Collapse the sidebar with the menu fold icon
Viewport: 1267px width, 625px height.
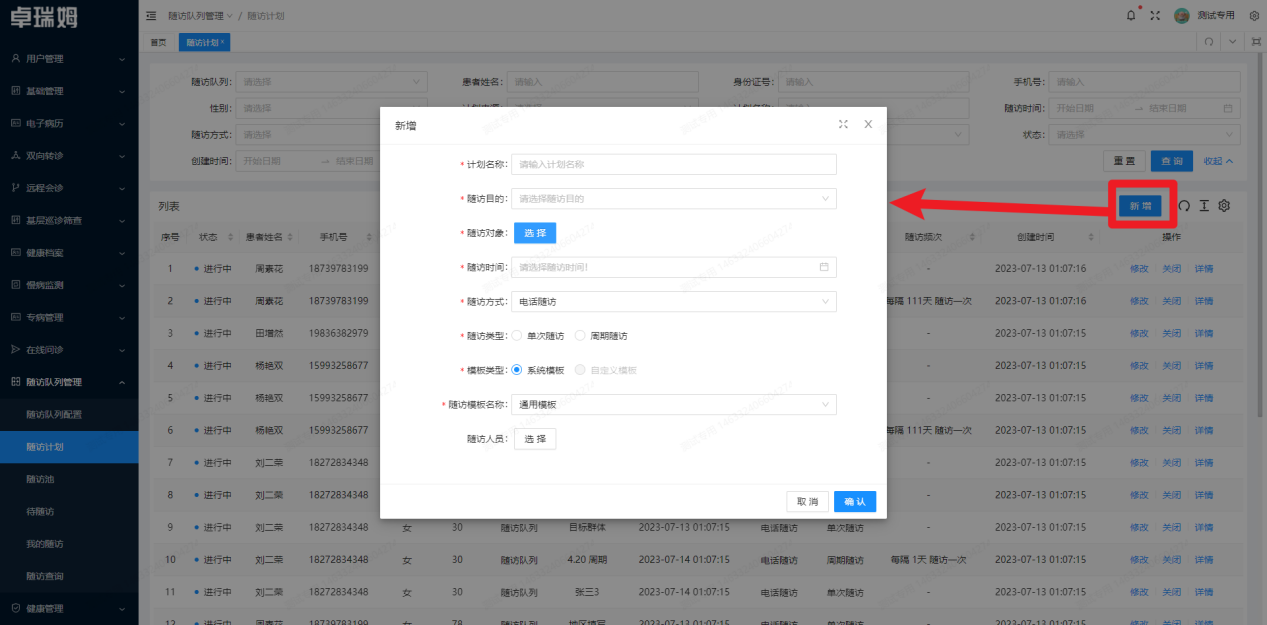tap(151, 16)
